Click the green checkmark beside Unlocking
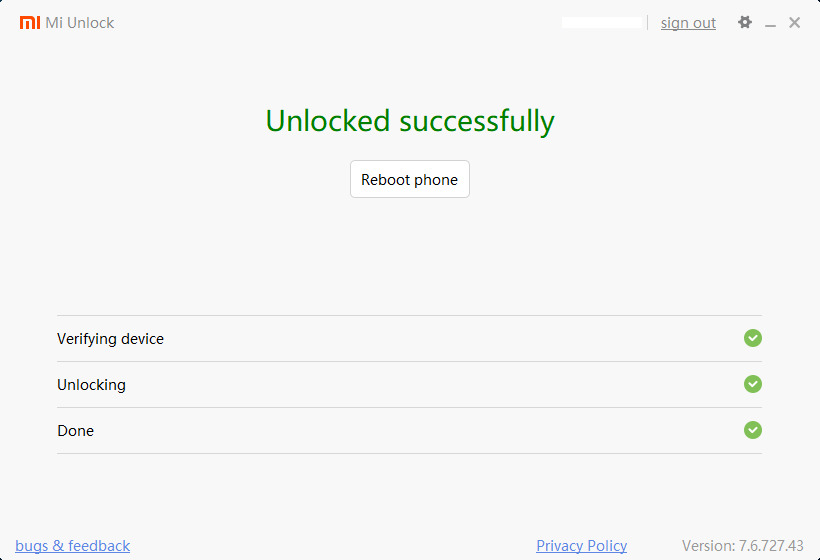The width and height of the screenshot is (820, 560). coord(753,384)
